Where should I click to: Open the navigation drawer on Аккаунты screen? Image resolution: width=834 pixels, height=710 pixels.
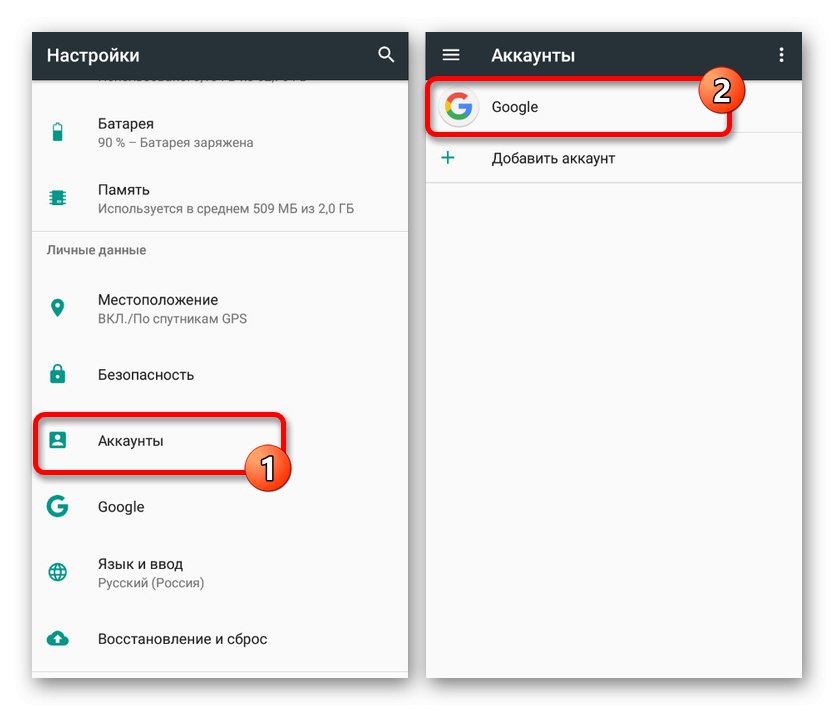[451, 56]
